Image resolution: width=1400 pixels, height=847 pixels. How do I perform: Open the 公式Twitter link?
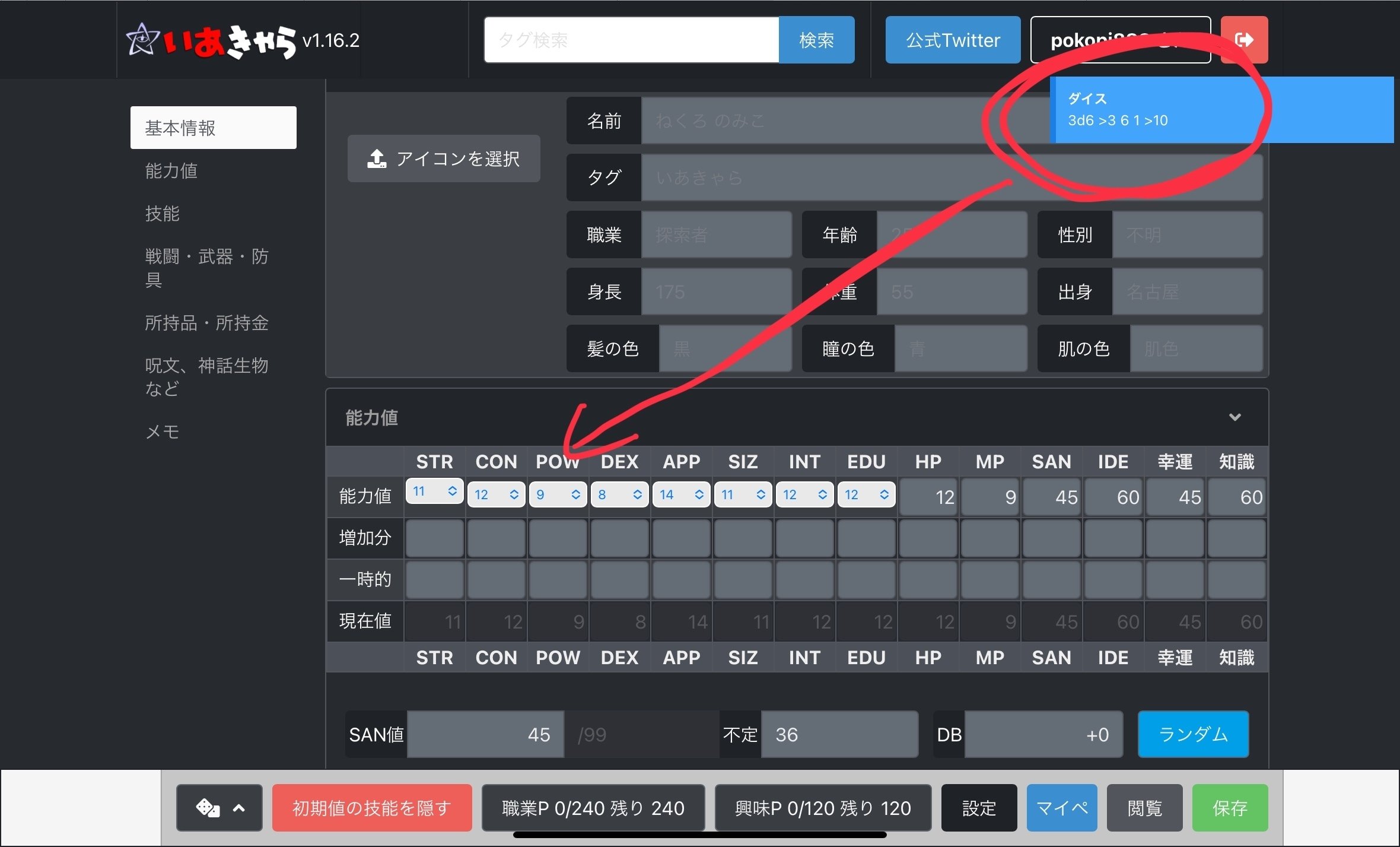(953, 40)
